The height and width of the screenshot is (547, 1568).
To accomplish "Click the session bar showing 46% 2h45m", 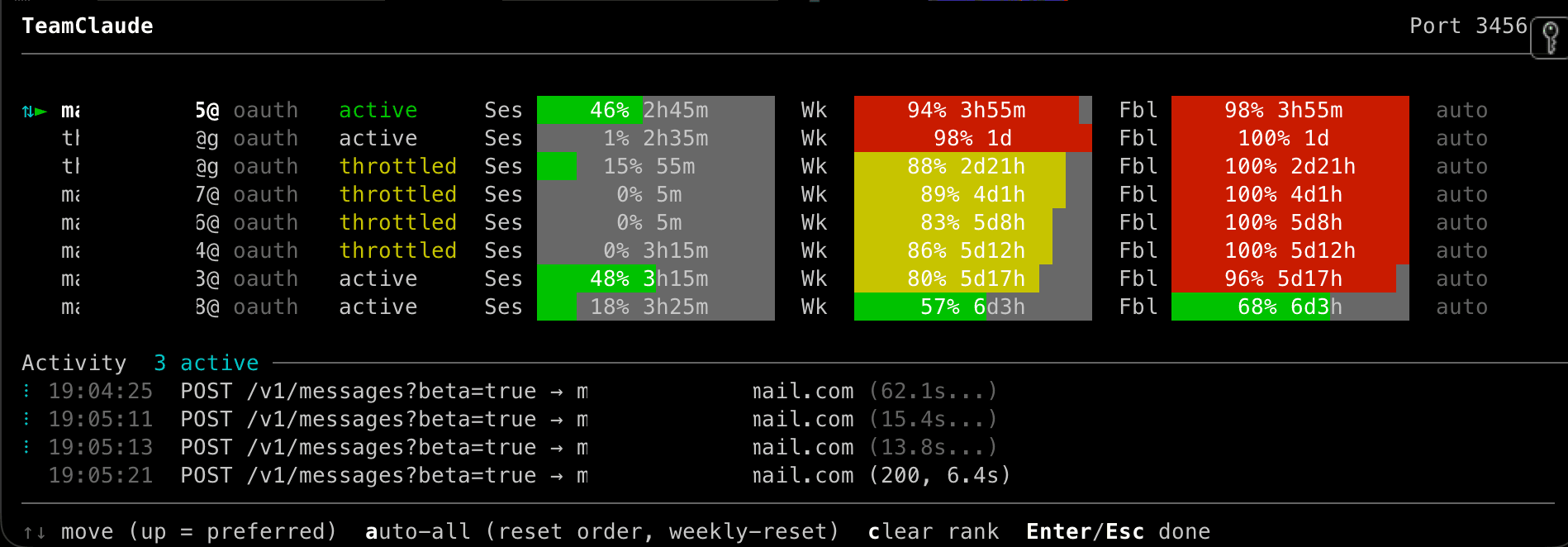I will (x=656, y=110).
